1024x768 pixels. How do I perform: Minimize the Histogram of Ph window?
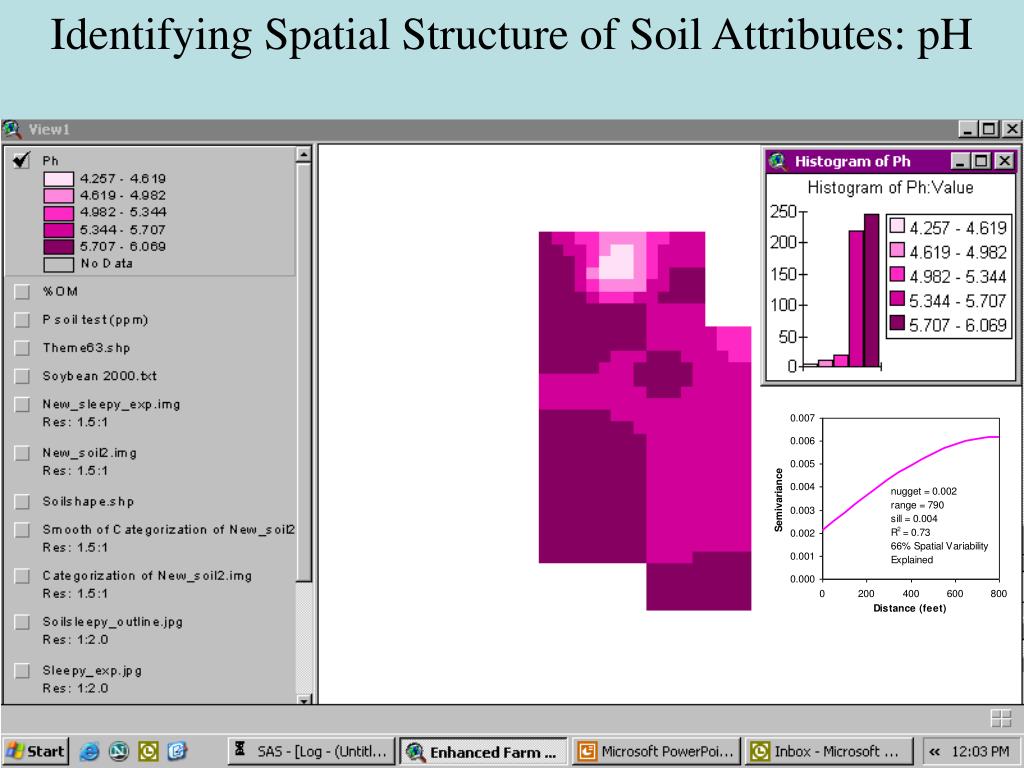[x=959, y=161]
